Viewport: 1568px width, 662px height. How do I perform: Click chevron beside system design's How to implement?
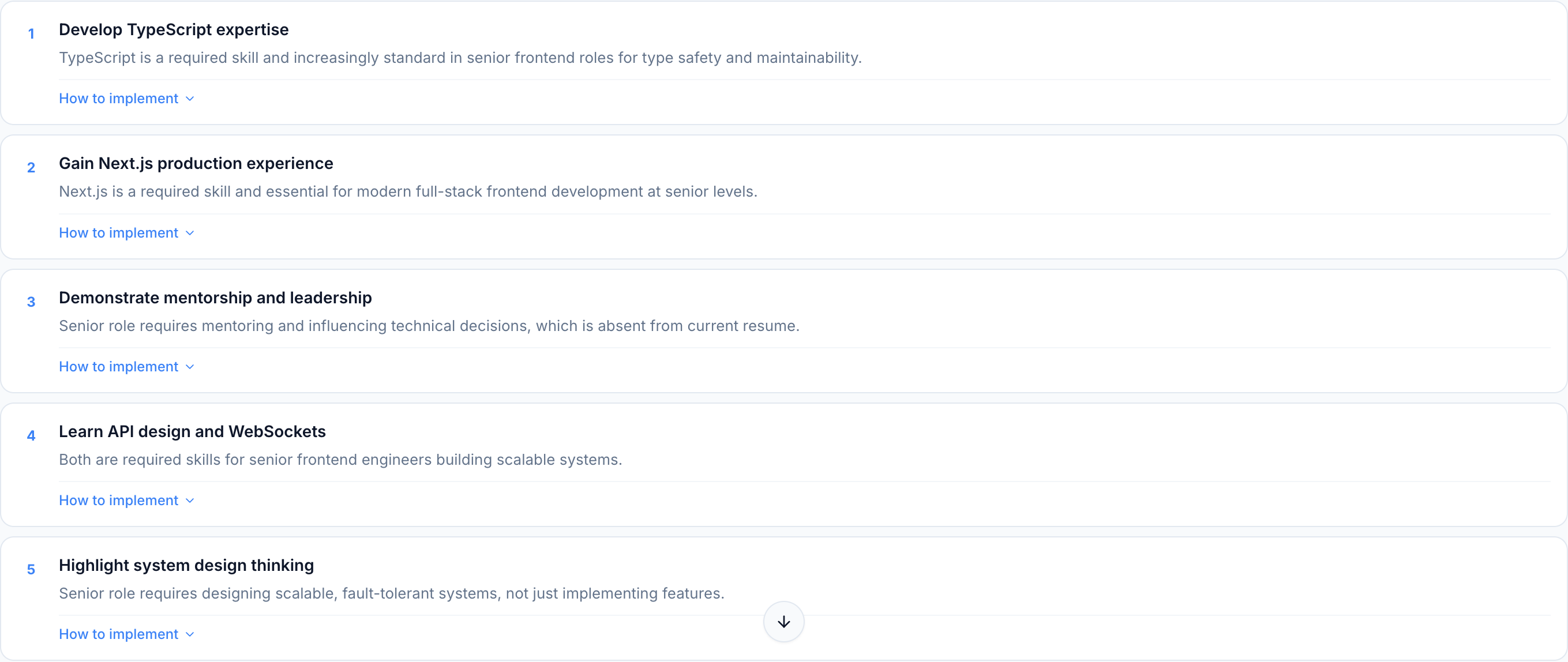(x=190, y=635)
